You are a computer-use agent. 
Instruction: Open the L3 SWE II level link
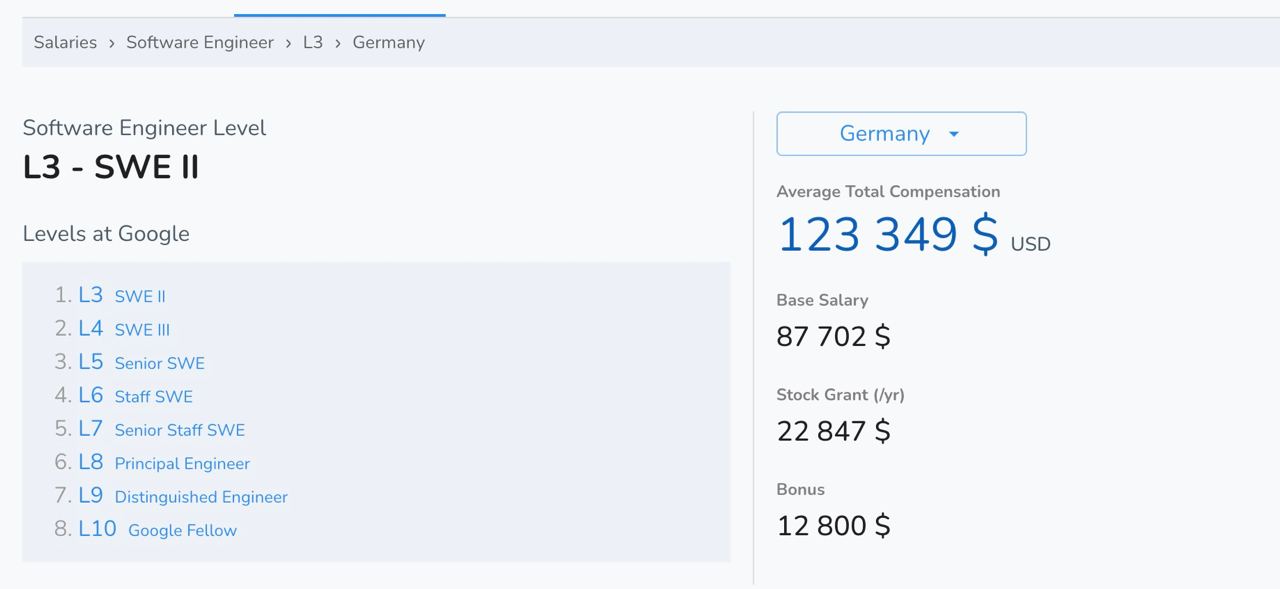pyautogui.click(x=122, y=295)
